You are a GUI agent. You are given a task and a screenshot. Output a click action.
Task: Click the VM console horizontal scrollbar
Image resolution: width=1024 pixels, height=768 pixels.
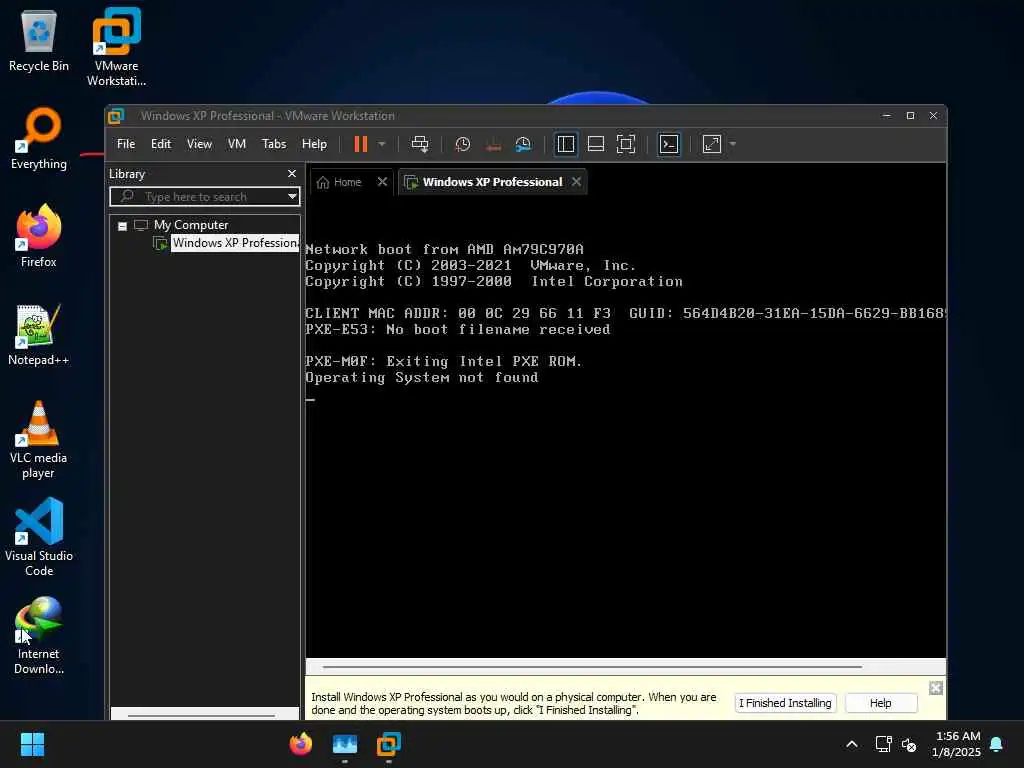point(592,667)
